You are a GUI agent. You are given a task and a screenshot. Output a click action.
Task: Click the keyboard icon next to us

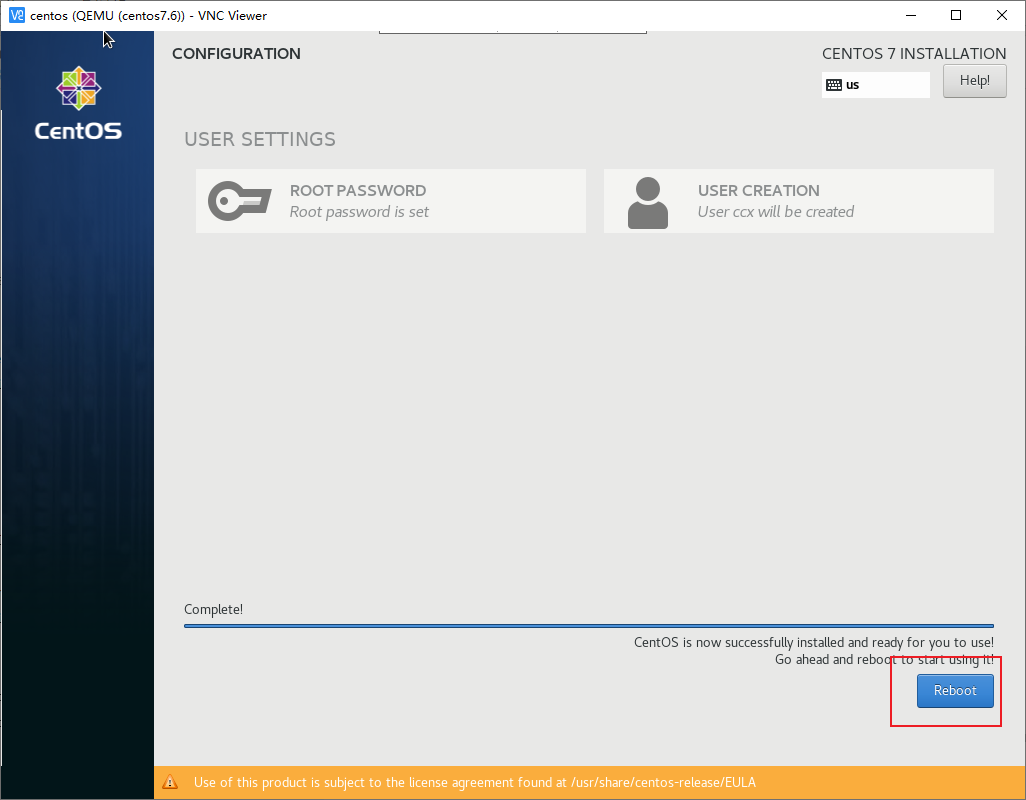(x=834, y=85)
